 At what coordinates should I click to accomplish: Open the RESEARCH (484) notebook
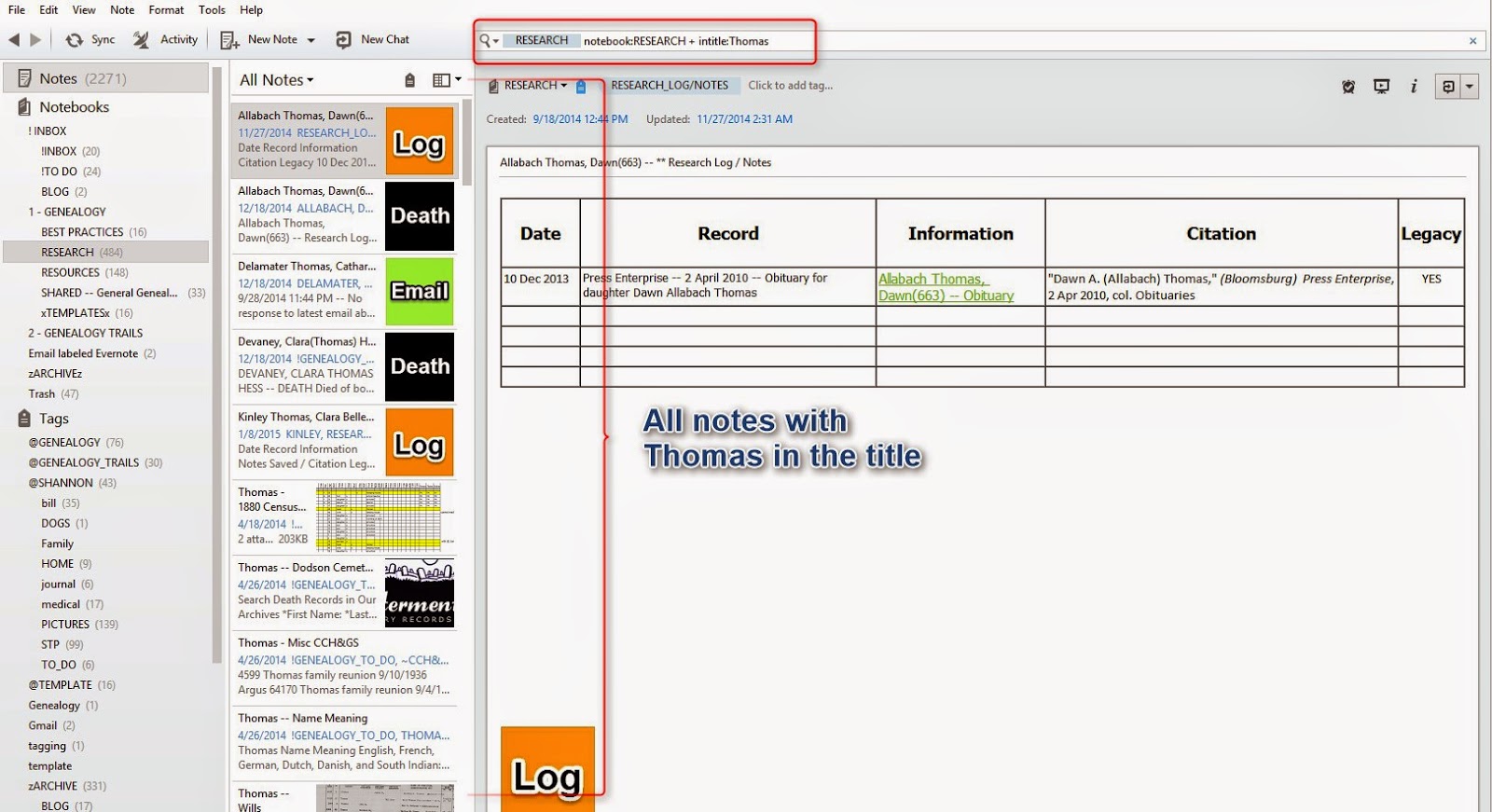[x=106, y=253]
